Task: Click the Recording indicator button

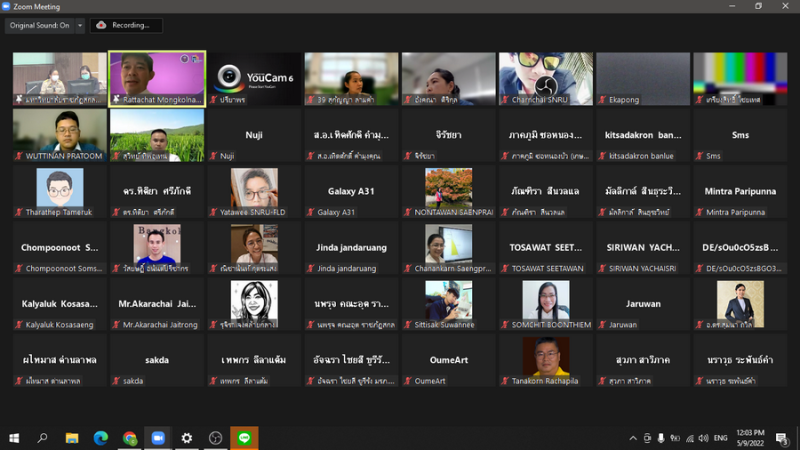Action: tap(126, 25)
